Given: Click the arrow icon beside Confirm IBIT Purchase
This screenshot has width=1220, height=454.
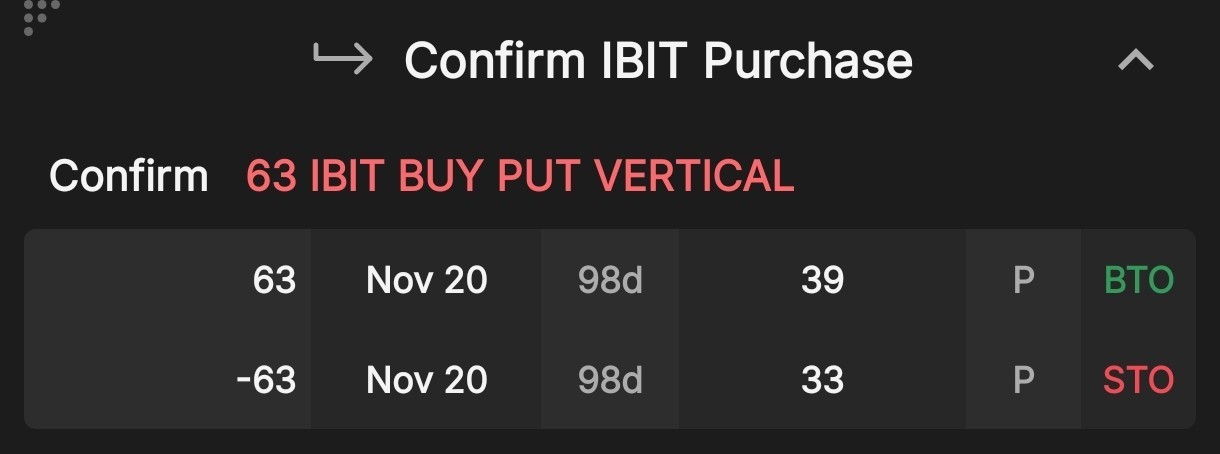Looking at the screenshot, I should (x=343, y=59).
